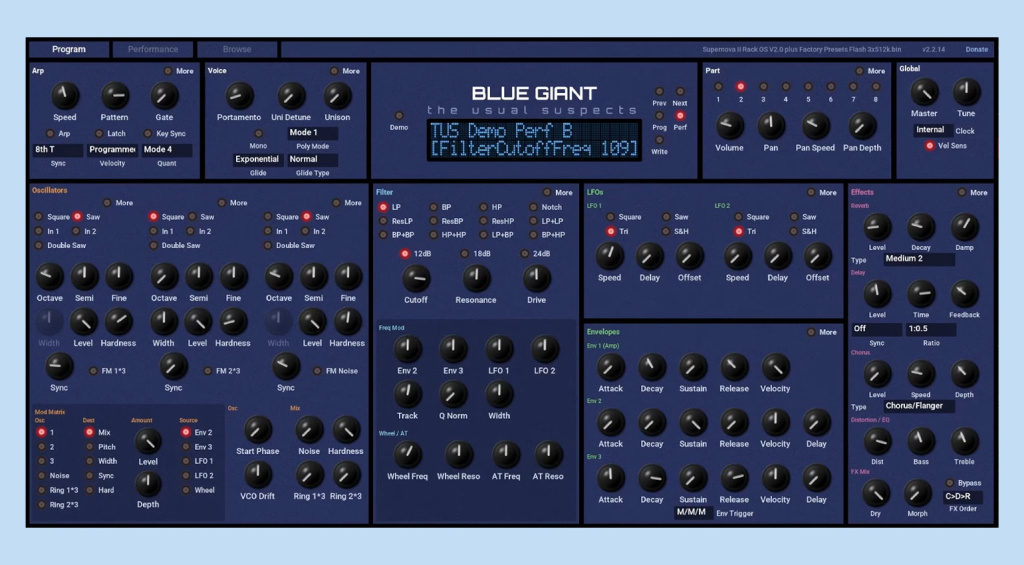This screenshot has height=565, width=1024.
Task: Click the FX Mix Morph knob
Action: coord(918,494)
